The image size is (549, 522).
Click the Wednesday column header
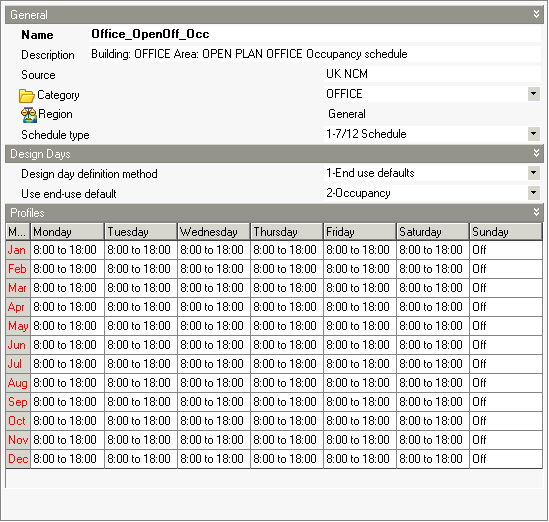pyautogui.click(x=214, y=232)
